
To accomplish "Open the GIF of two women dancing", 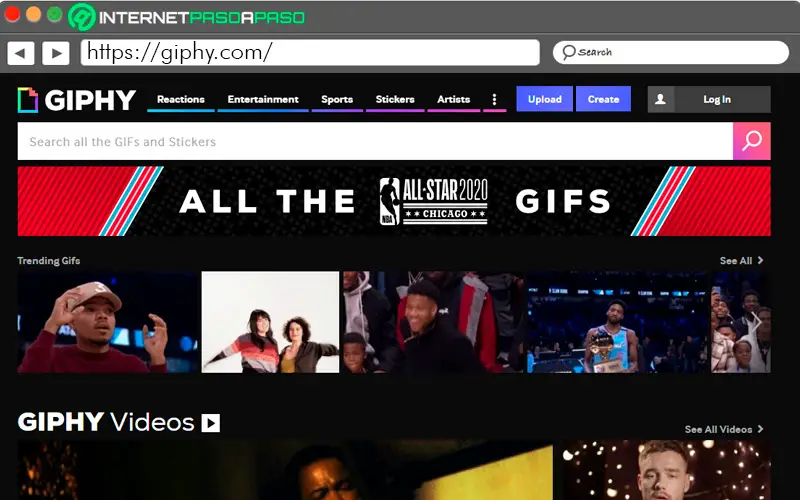I will [270, 322].
